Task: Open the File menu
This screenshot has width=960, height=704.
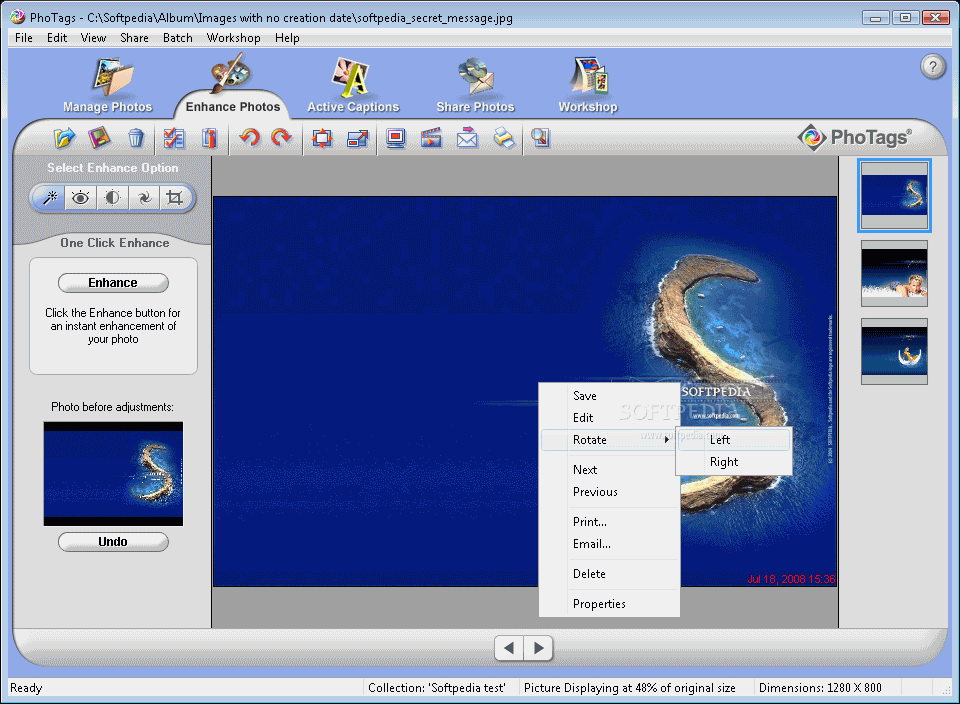Action: tap(24, 38)
